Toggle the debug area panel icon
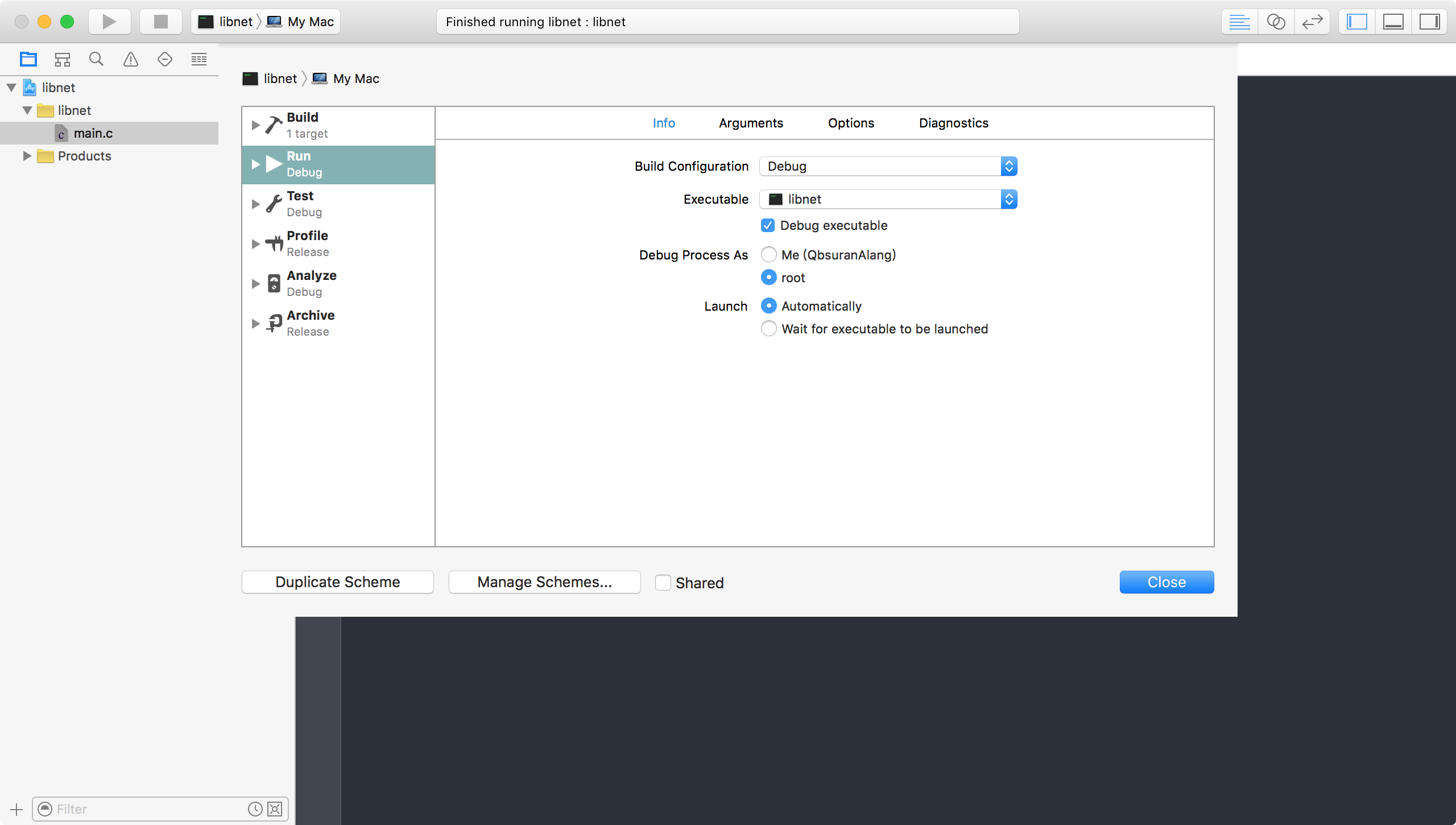1456x825 pixels. coord(1393,22)
